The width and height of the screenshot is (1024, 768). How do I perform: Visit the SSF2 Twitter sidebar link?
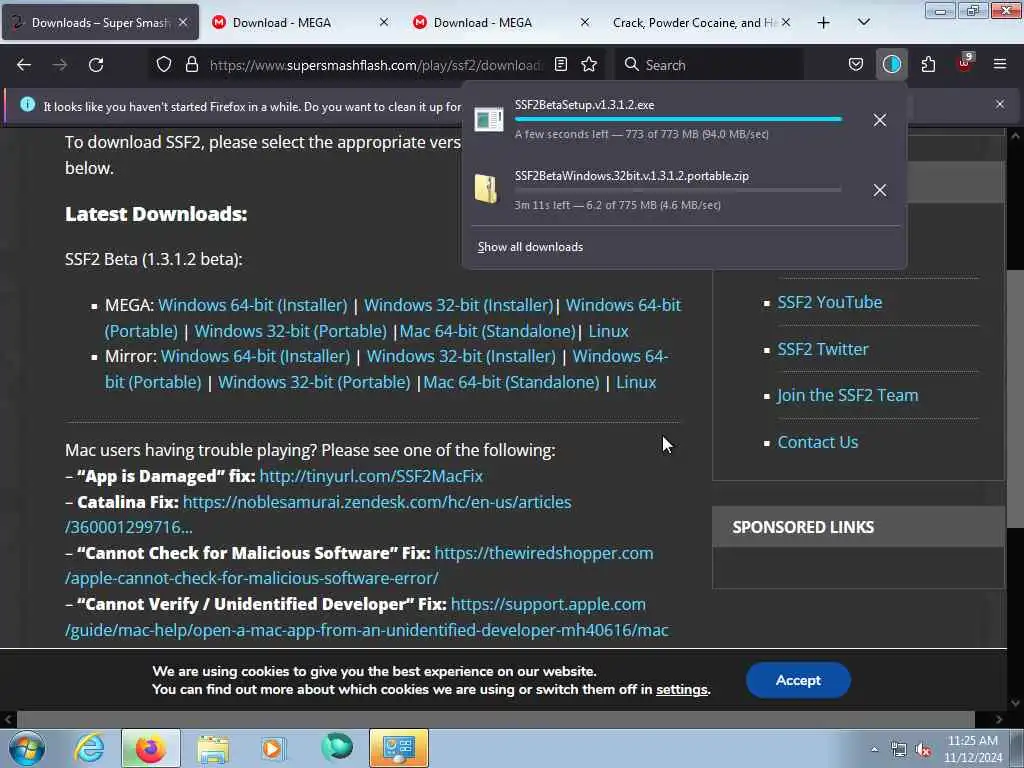pyautogui.click(x=823, y=349)
